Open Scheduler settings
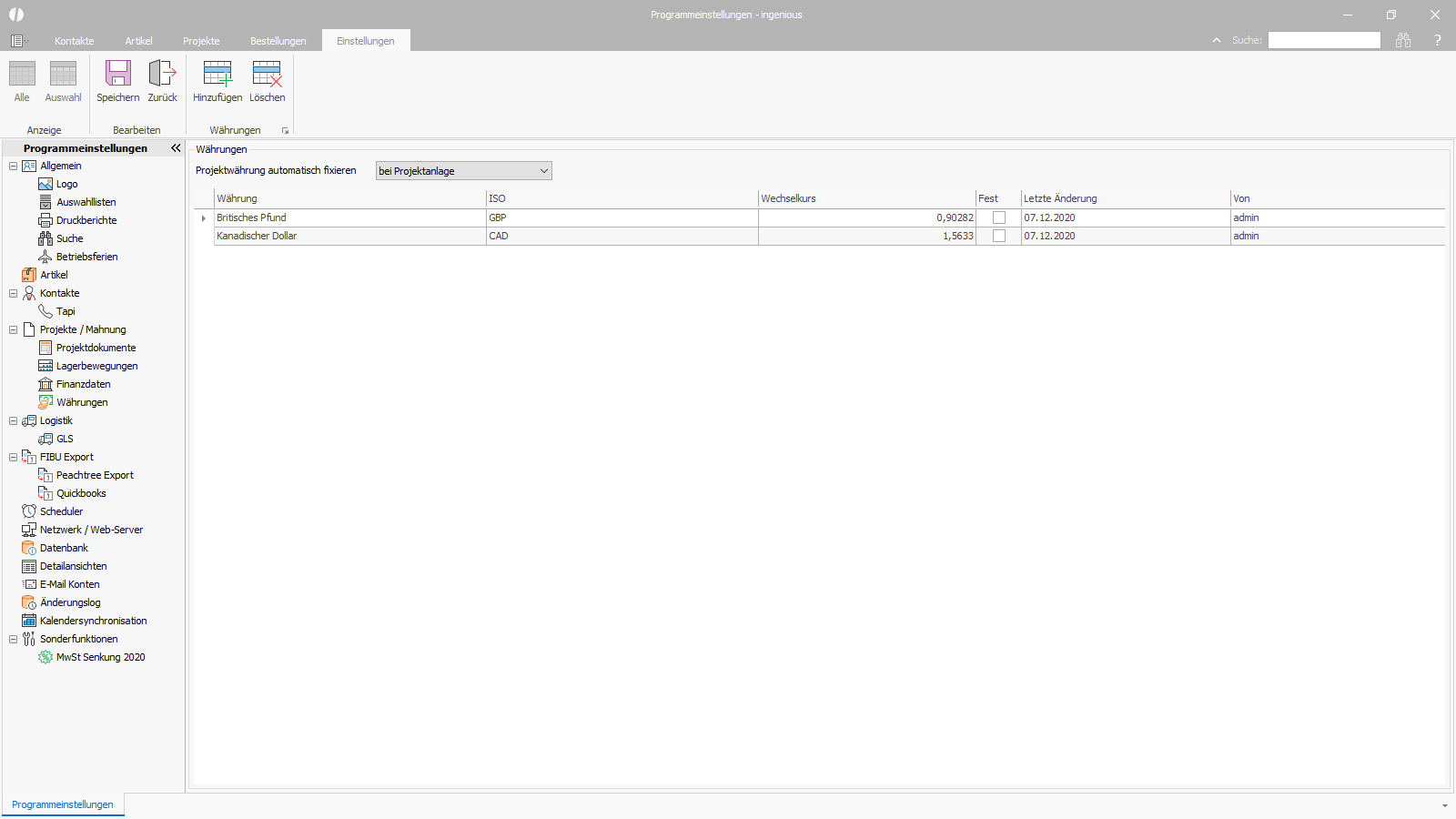This screenshot has height=819, width=1456. click(61, 511)
